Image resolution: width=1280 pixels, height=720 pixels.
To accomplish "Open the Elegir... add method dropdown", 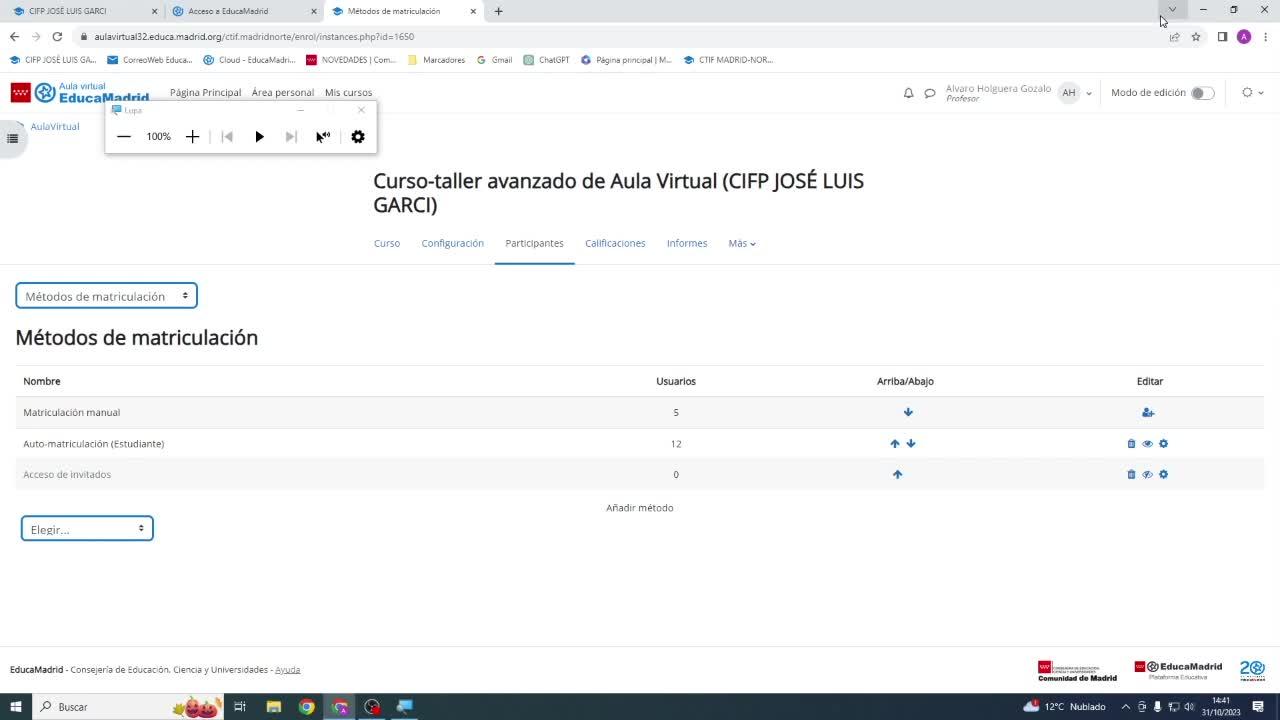I will (x=87, y=529).
